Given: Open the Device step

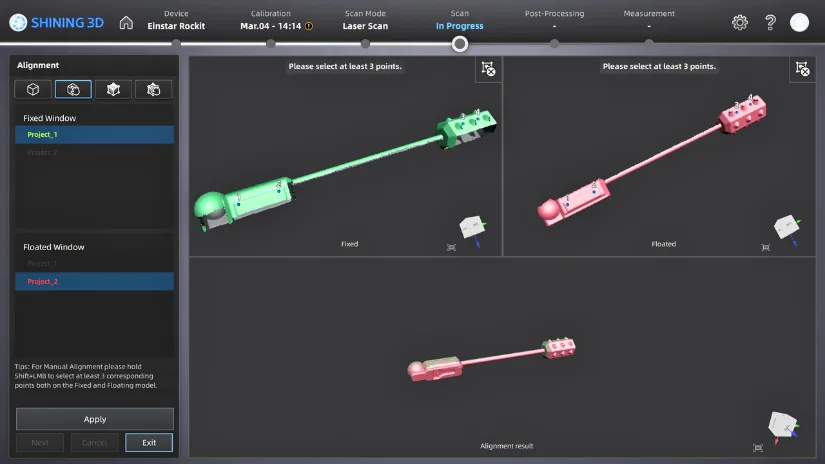Looking at the screenshot, I should (176, 20).
